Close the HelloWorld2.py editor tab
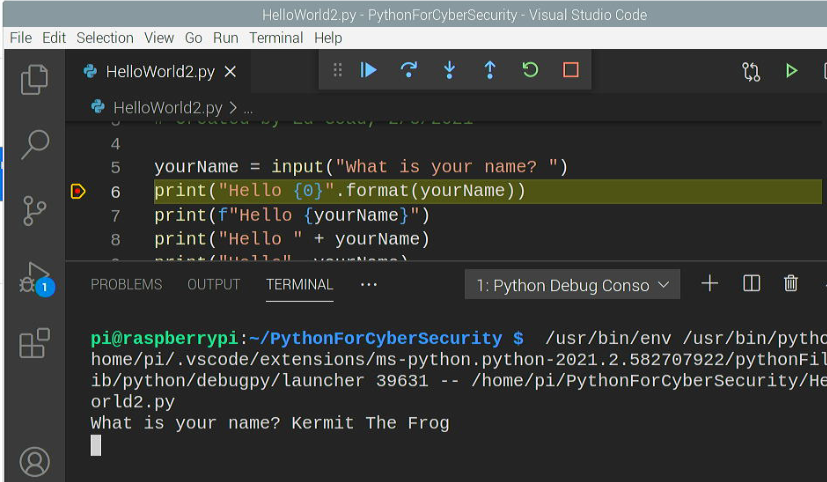Screen dimensions: 827x482 point(230,72)
